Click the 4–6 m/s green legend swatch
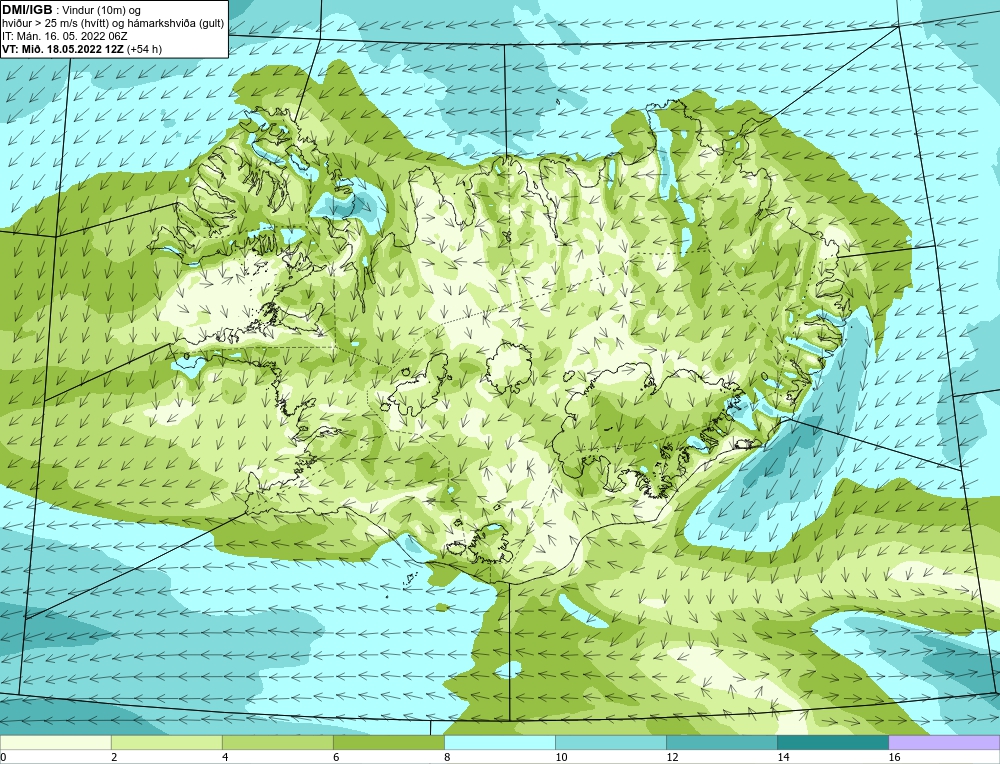This screenshot has height=764, width=1000. (277, 742)
